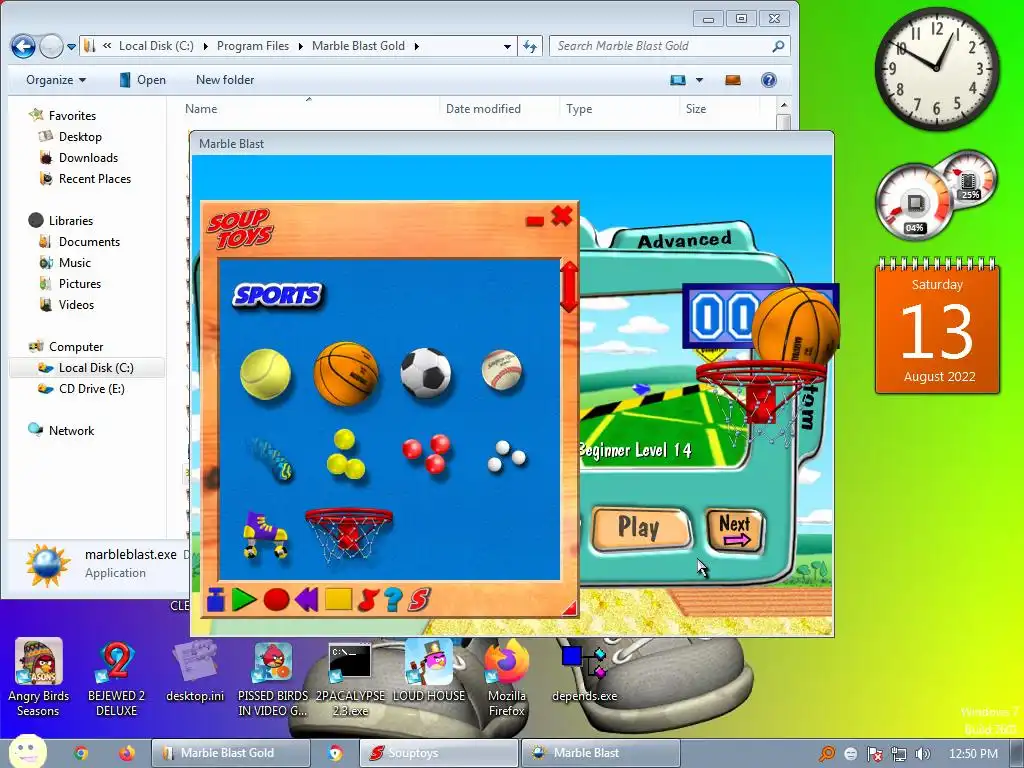Viewport: 1024px width, 768px height.
Task: Click the Forward arrow in Explorer
Action: (x=51, y=46)
